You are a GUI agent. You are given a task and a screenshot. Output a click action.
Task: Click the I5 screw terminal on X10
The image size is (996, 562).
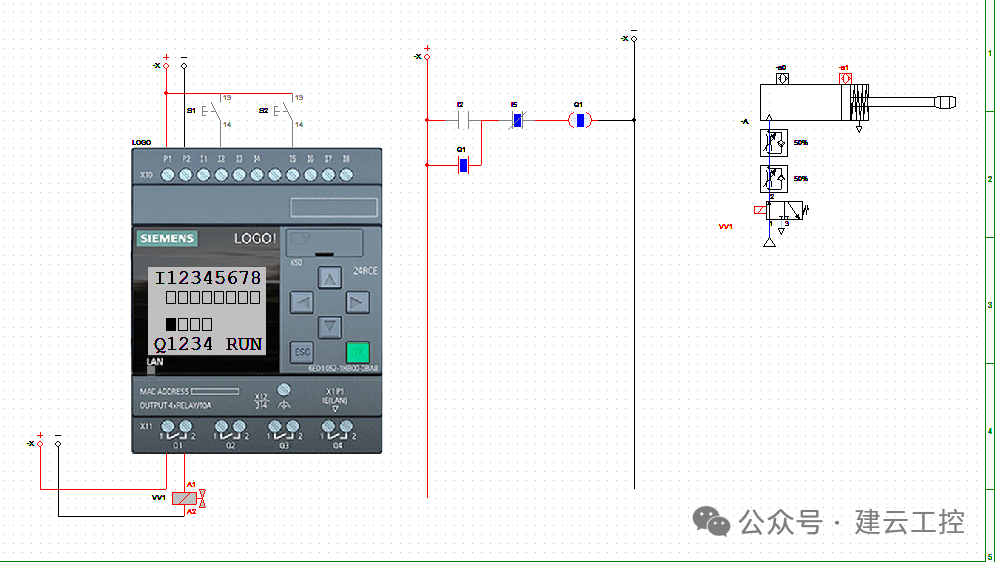[x=292, y=174]
